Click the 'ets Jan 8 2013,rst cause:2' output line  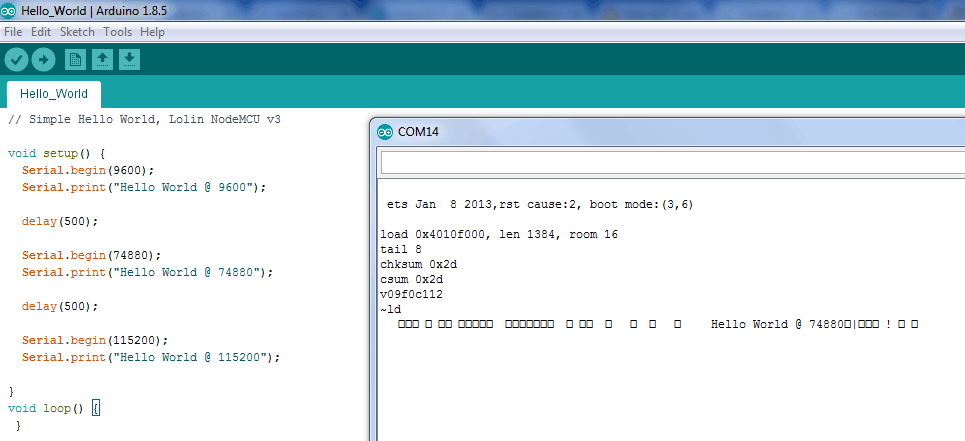click(x=540, y=205)
